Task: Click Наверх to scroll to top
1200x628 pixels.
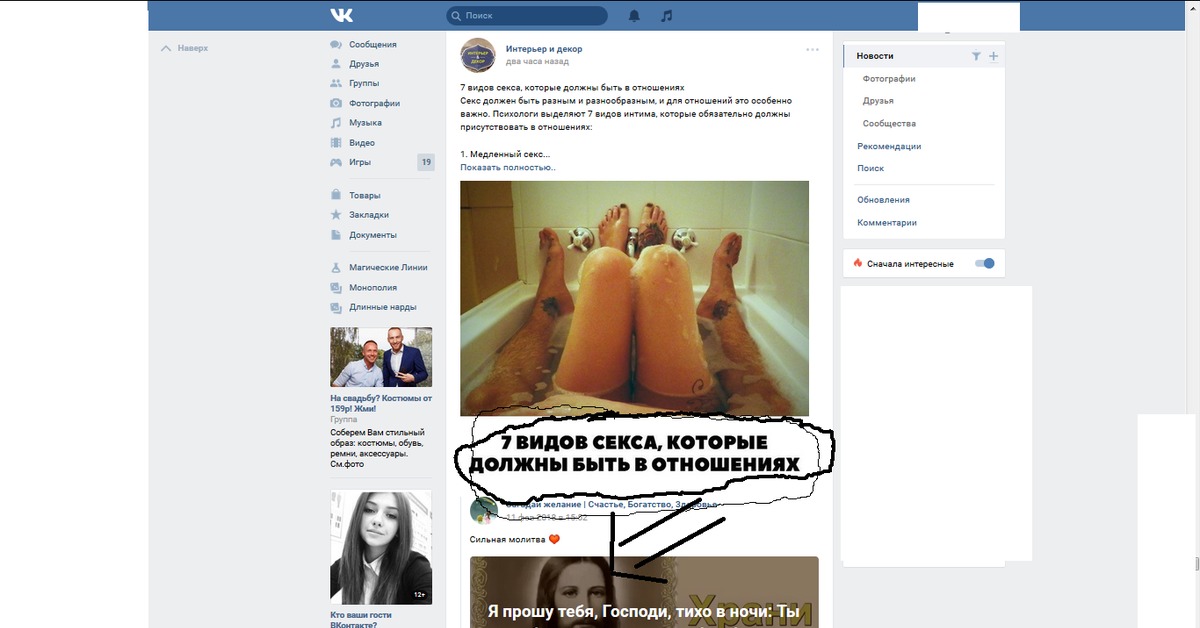Action: coord(192,48)
